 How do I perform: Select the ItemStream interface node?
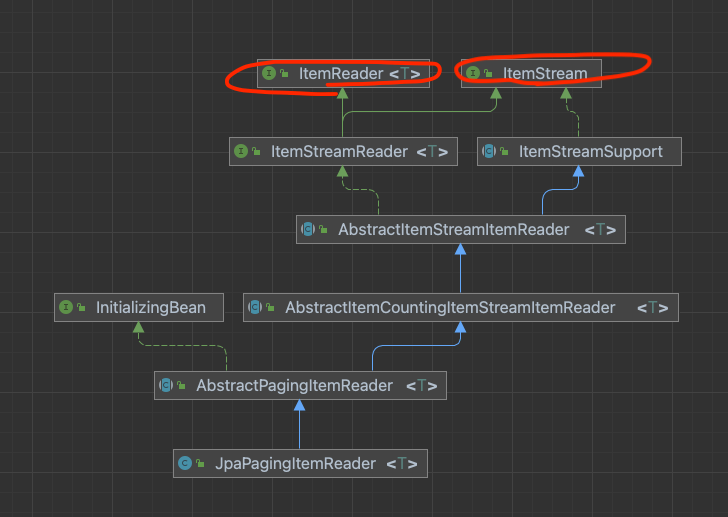coord(531,73)
